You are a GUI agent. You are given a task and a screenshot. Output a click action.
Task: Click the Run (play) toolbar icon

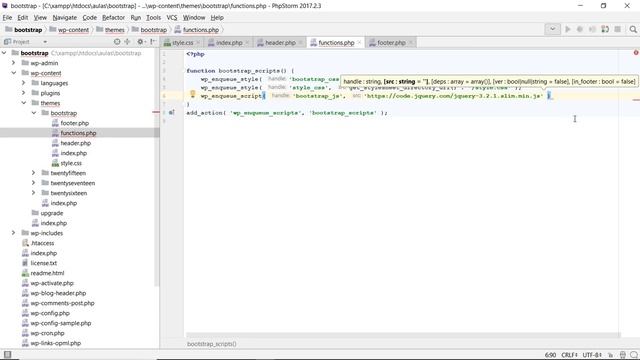pos(567,29)
